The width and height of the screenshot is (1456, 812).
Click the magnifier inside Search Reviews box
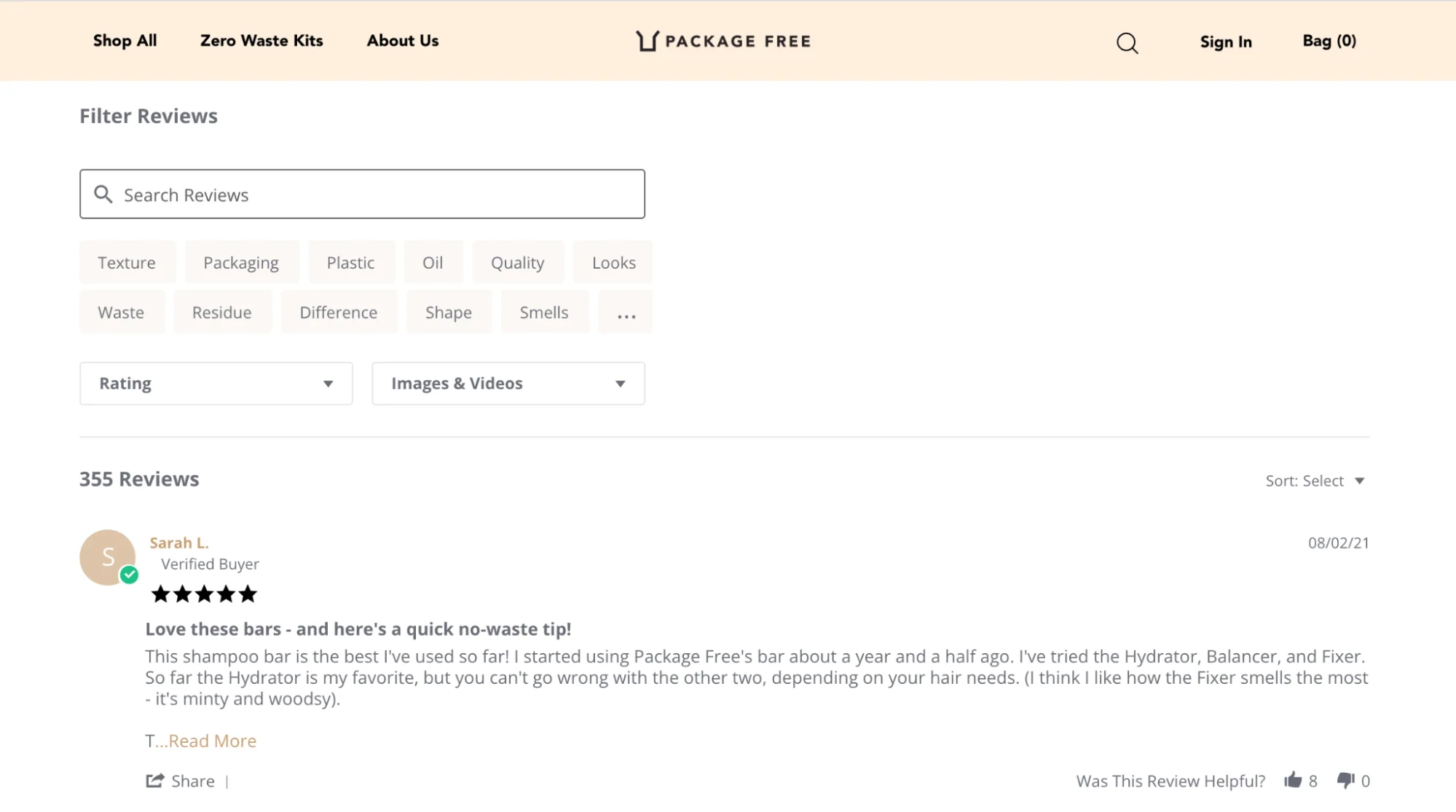point(103,194)
